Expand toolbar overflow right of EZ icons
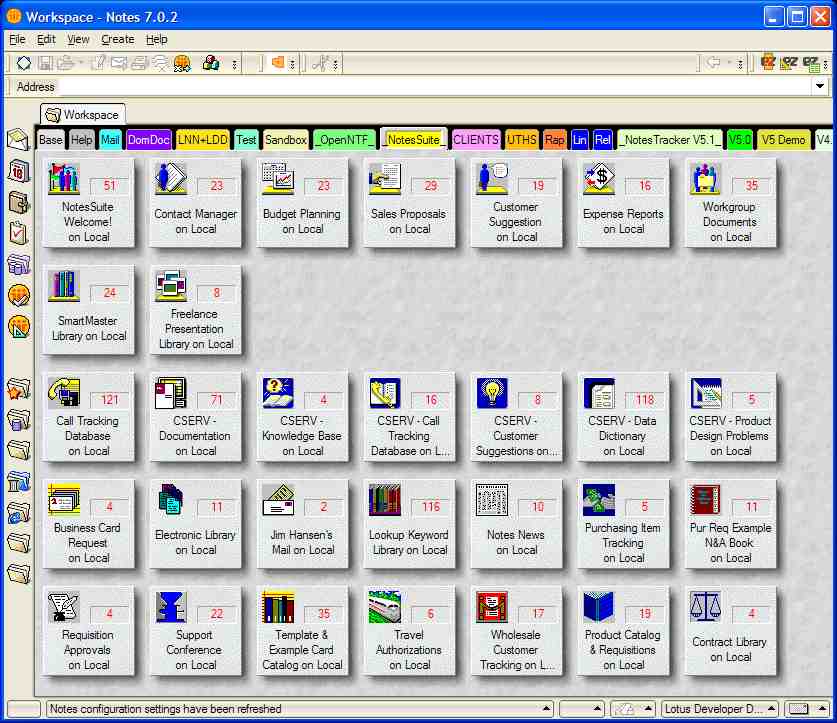 (826, 64)
